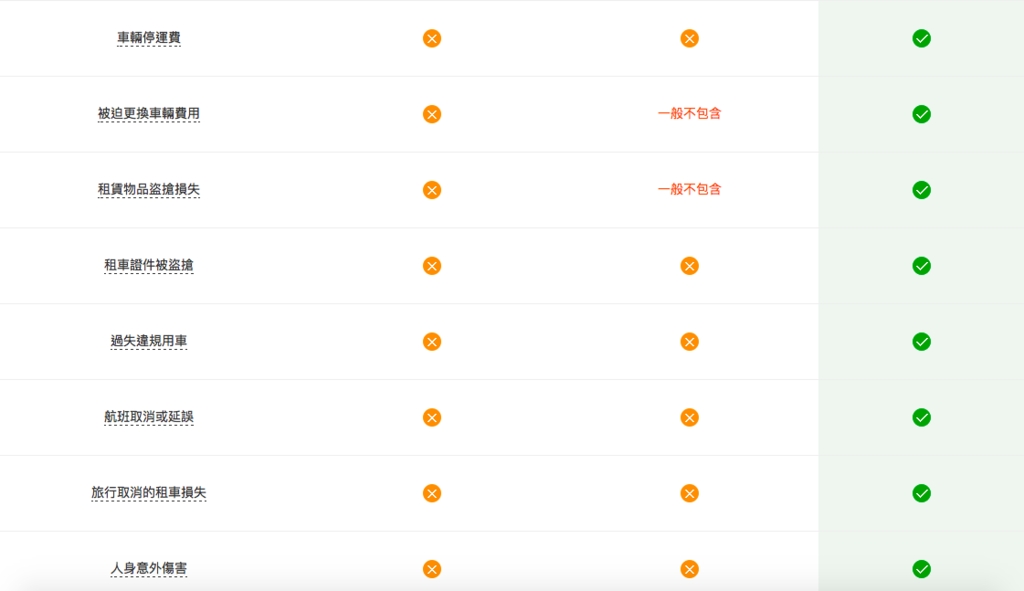Click first orange X in 被迫更換車輛費用 row

coord(432,114)
